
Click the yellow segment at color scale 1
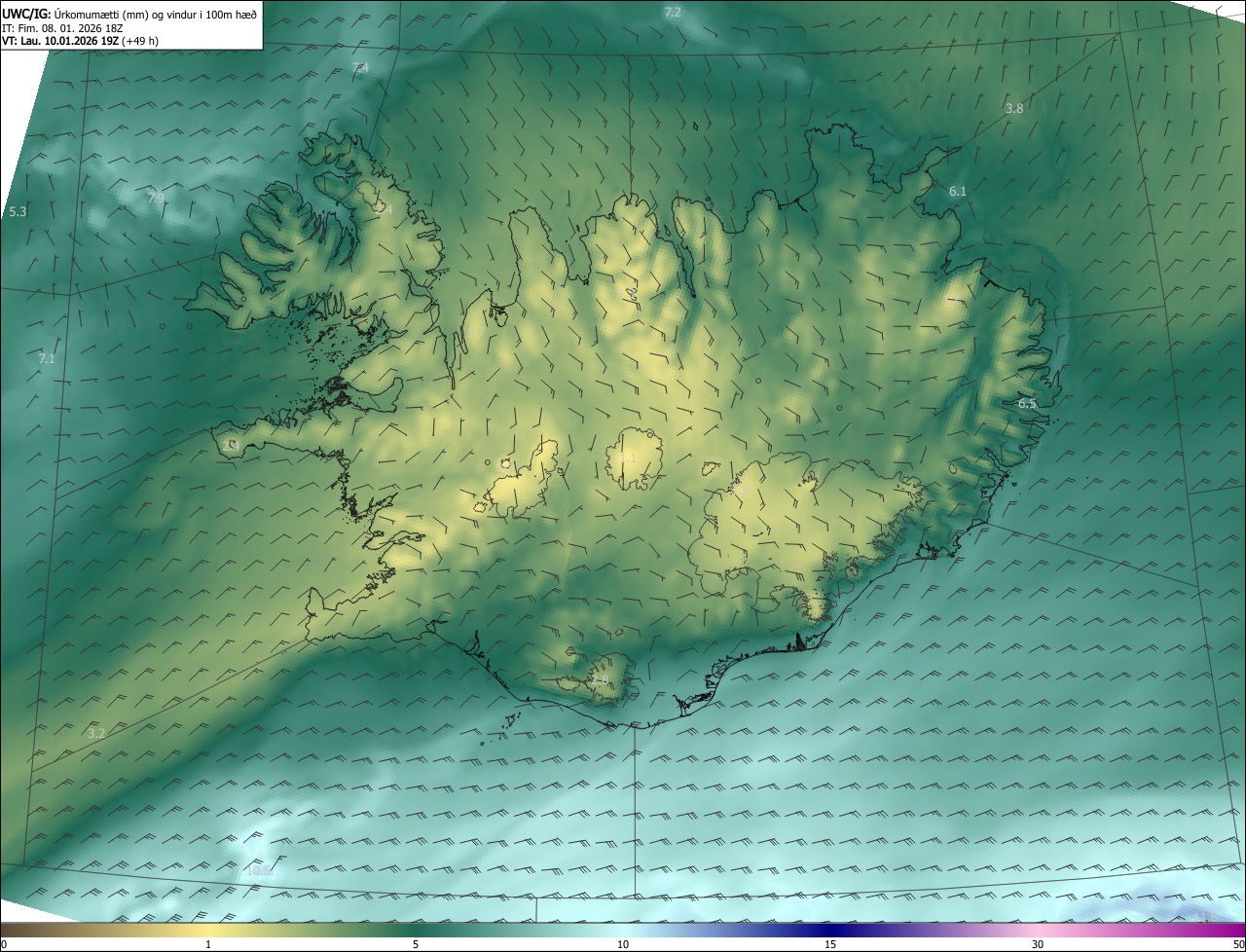tap(208, 930)
